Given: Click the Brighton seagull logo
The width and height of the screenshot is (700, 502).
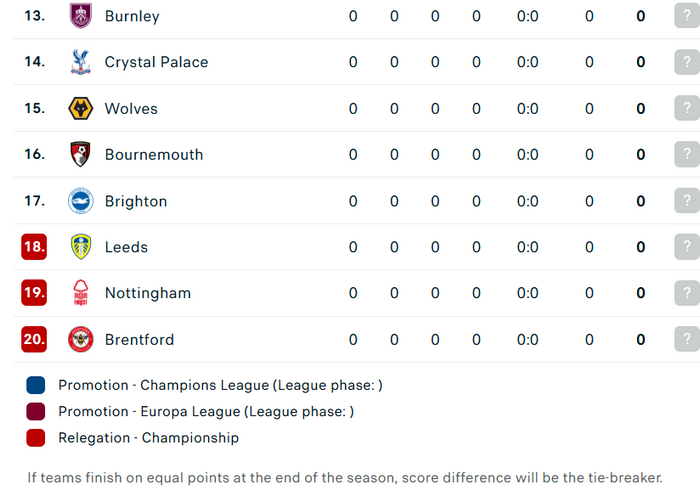Looking at the screenshot, I should coord(81,201).
